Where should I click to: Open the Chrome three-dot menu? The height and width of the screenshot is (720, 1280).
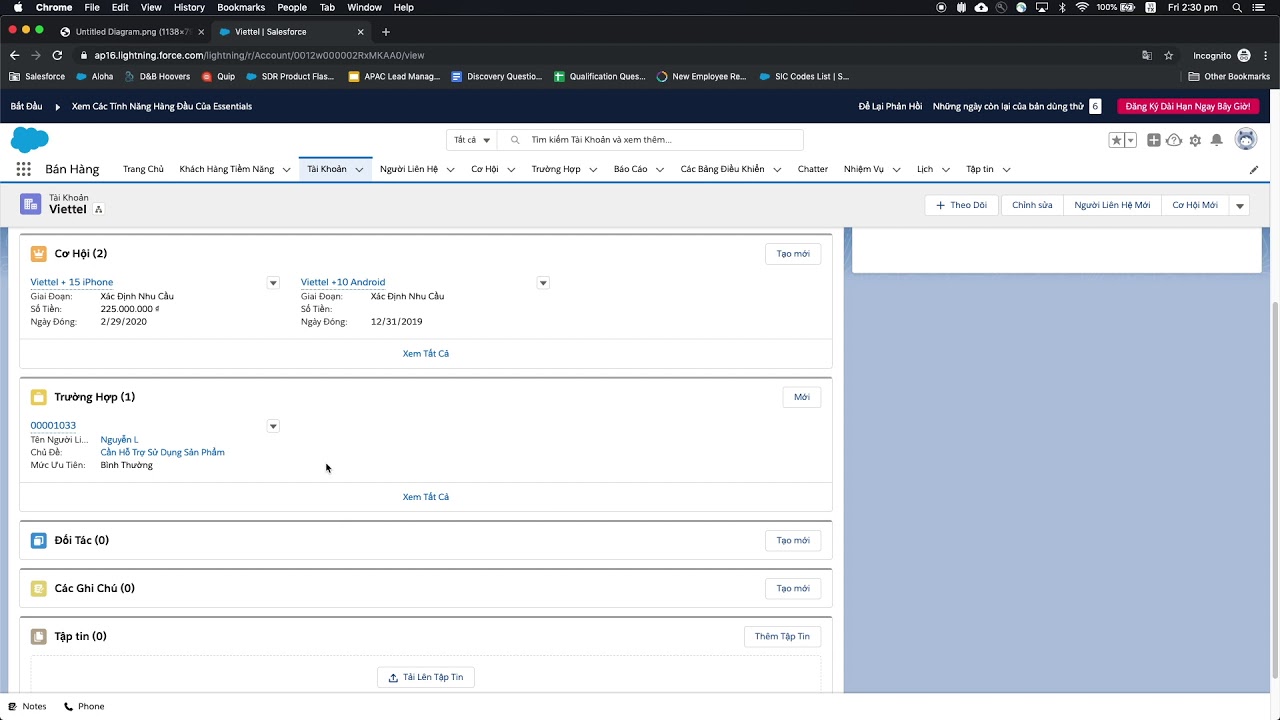point(1265,56)
